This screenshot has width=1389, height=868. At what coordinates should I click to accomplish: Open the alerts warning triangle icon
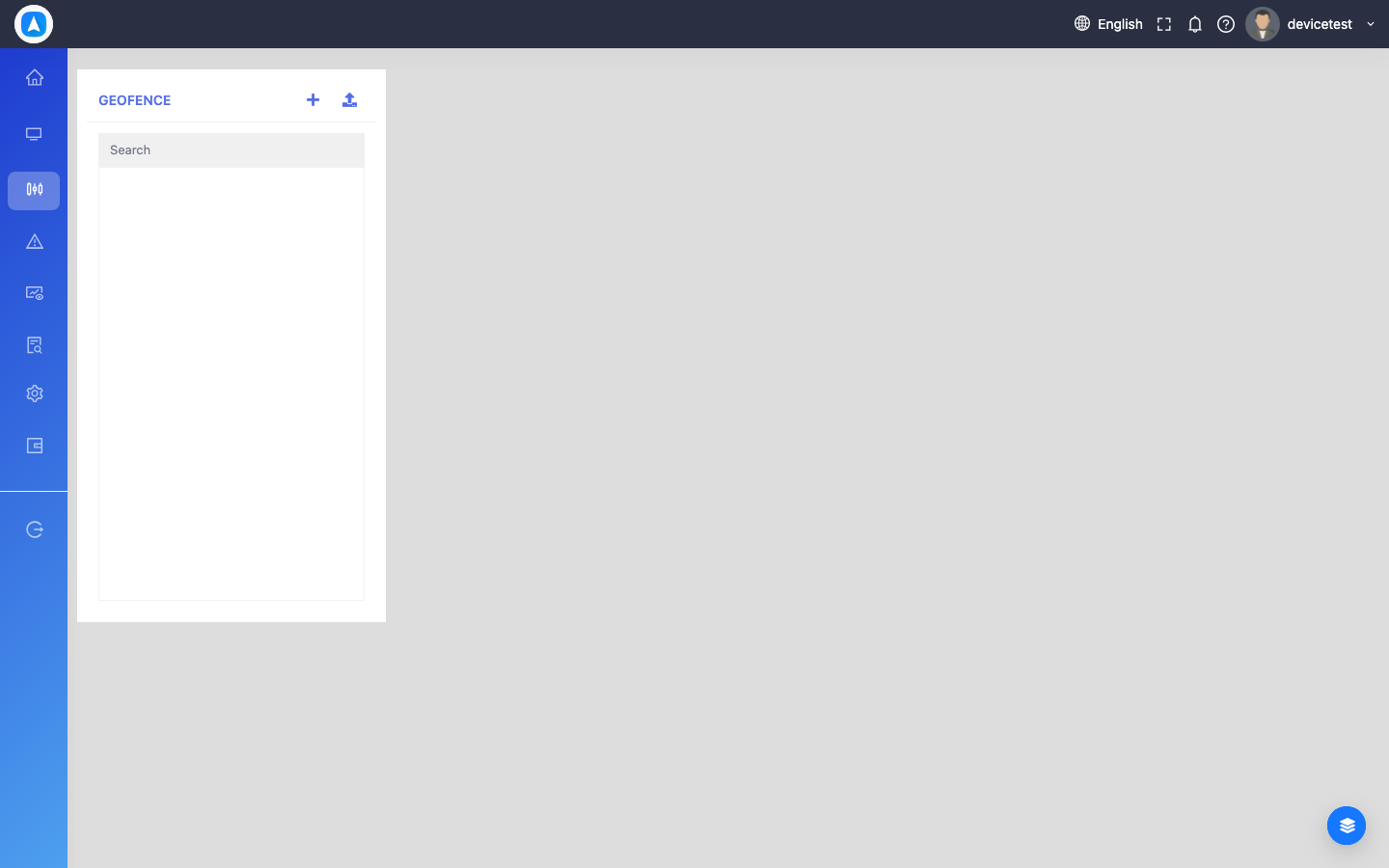point(35,242)
